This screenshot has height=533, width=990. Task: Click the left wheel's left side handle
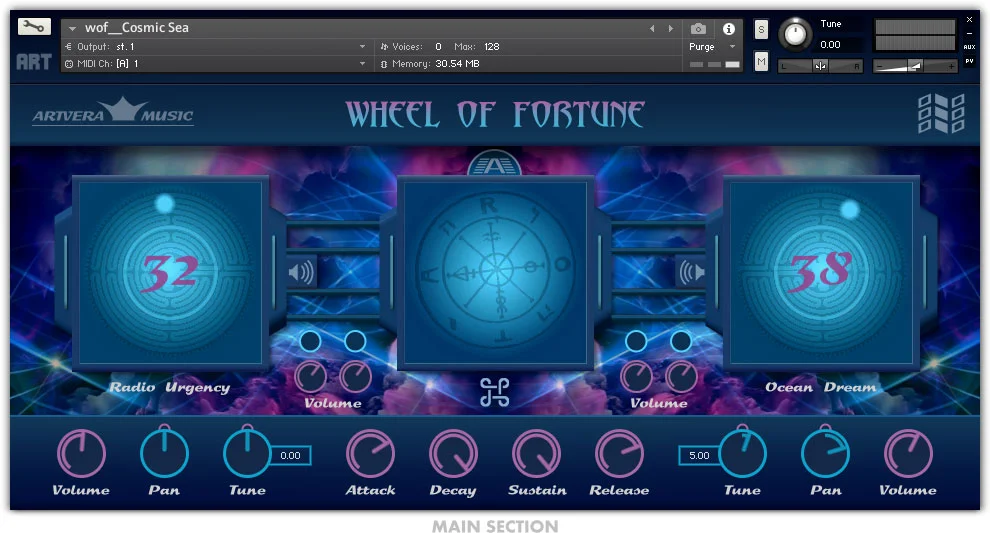click(66, 272)
